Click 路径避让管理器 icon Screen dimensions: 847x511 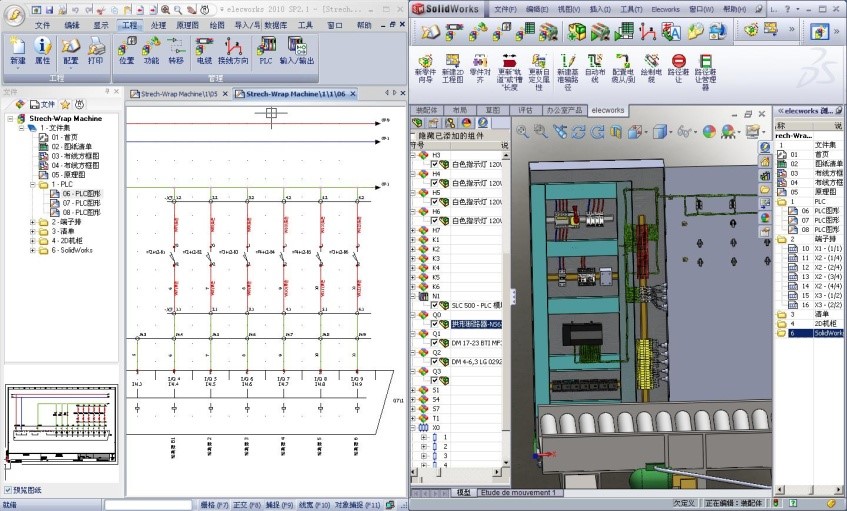[705, 71]
